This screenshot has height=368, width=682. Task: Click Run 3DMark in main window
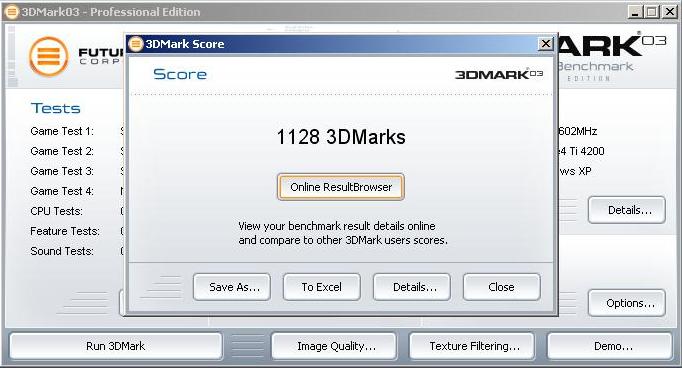pyautogui.click(x=116, y=346)
